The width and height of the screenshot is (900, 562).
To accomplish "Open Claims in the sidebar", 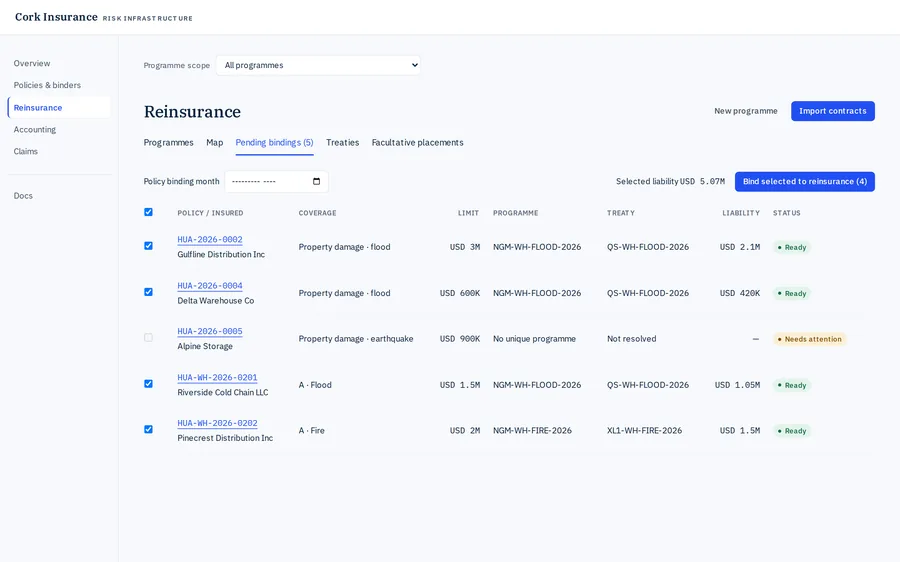I will pos(26,151).
